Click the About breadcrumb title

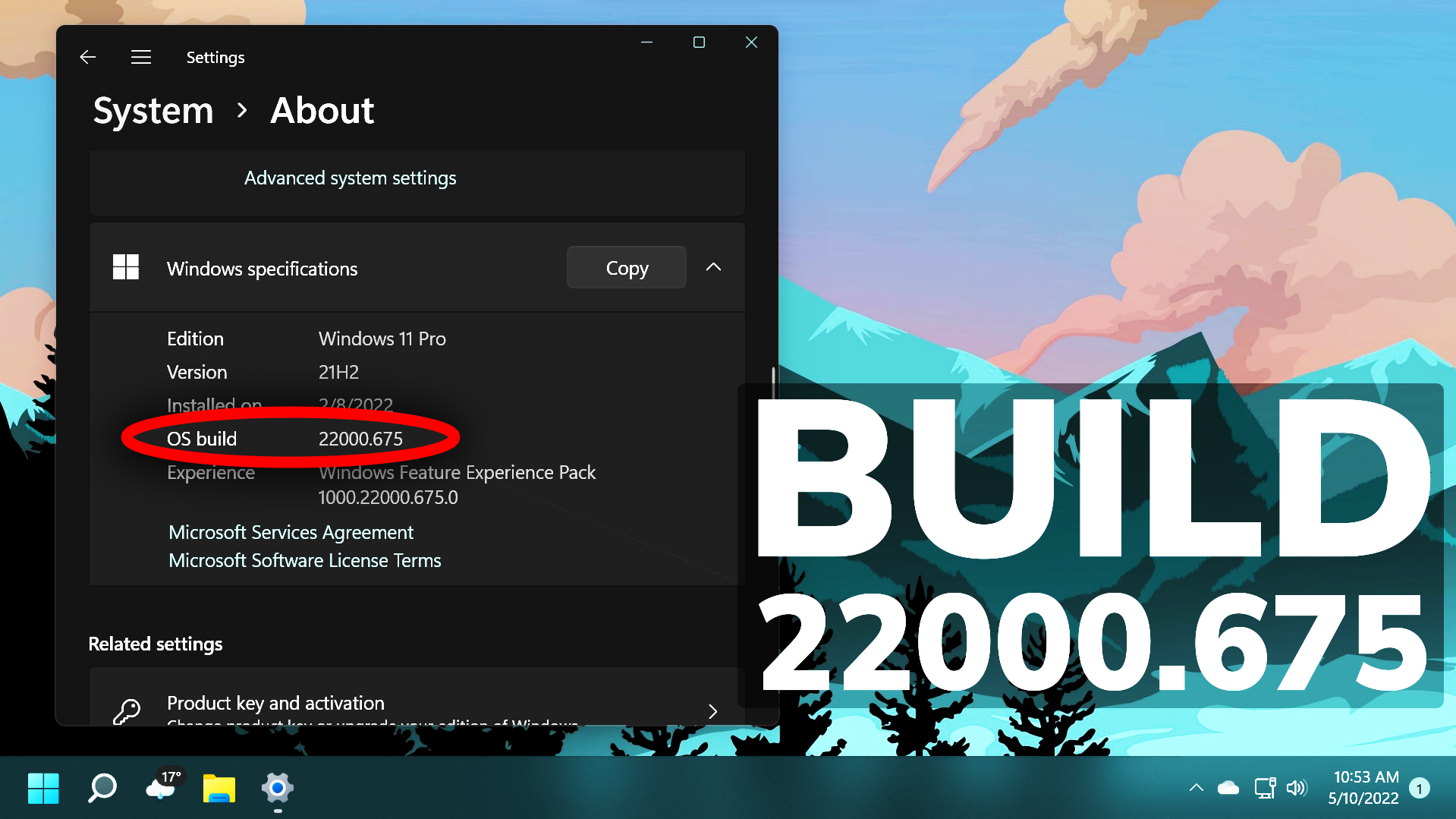[322, 111]
